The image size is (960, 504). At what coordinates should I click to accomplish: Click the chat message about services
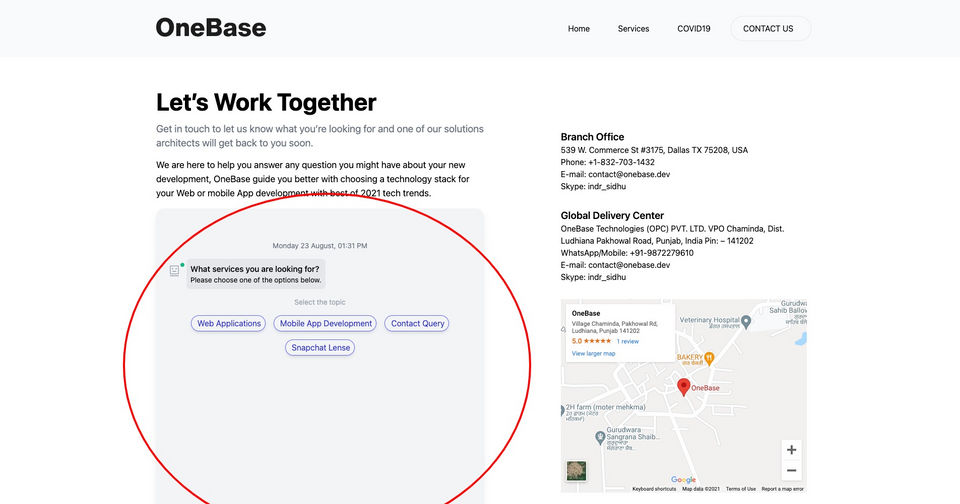[x=255, y=274]
